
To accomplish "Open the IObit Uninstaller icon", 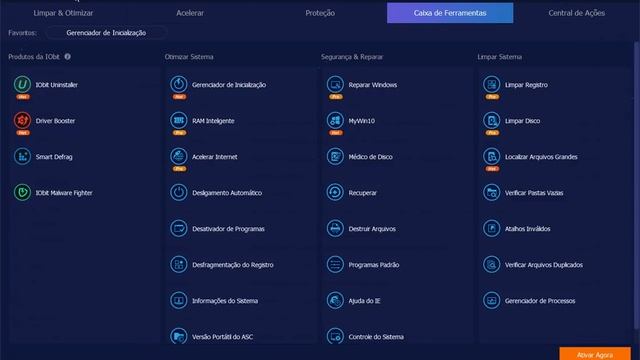I will (x=22, y=84).
